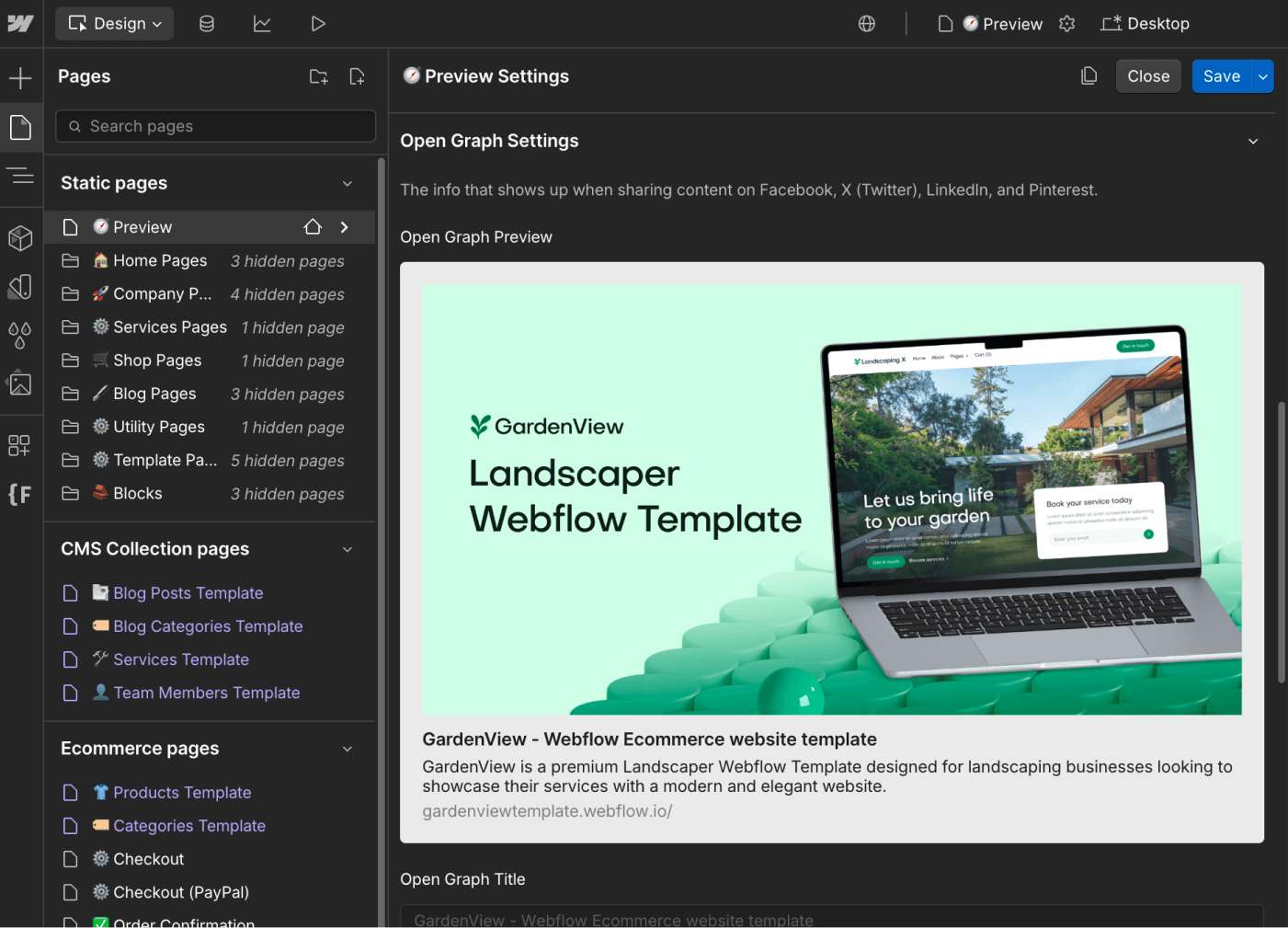Open the Variables droplets panel
The width and height of the screenshot is (1288, 928).
point(21,335)
